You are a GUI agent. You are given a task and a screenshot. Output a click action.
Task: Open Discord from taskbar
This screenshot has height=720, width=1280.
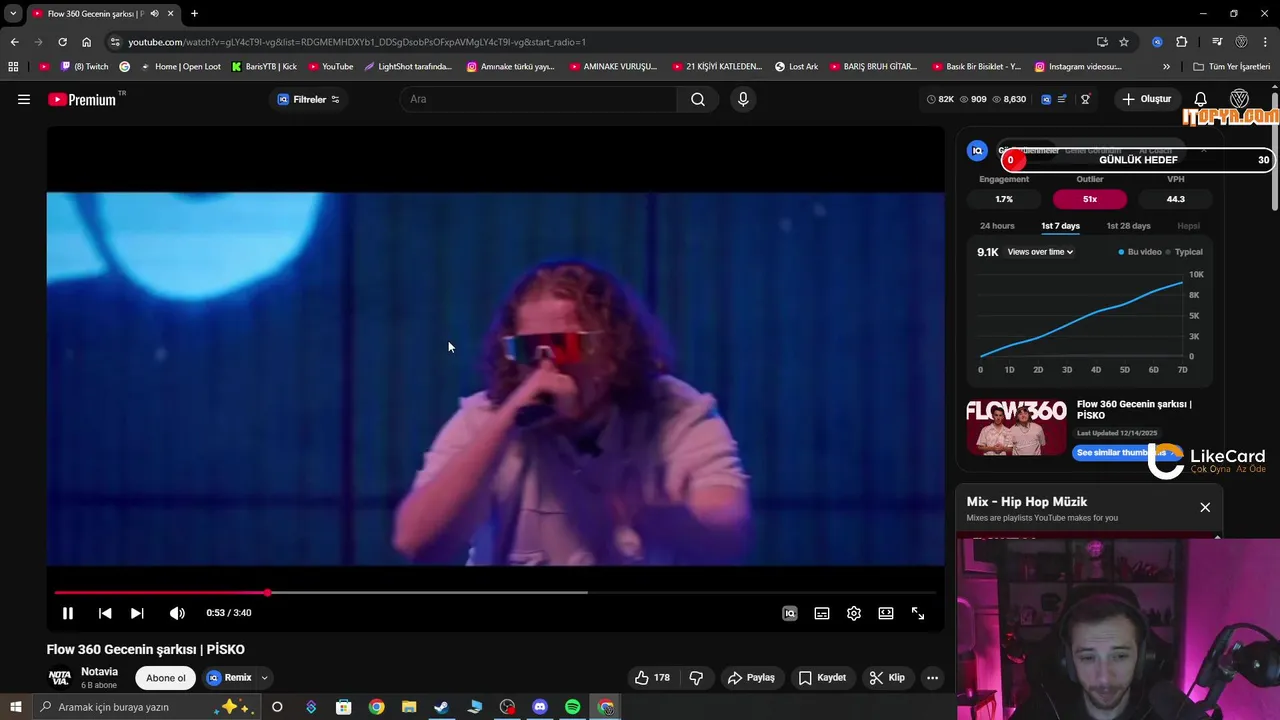click(x=540, y=707)
